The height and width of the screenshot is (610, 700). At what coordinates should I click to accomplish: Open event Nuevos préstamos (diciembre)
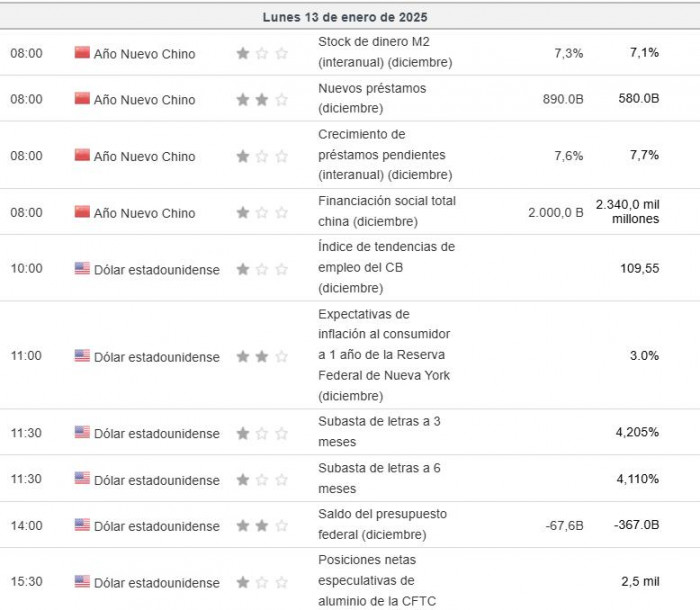coord(372,98)
